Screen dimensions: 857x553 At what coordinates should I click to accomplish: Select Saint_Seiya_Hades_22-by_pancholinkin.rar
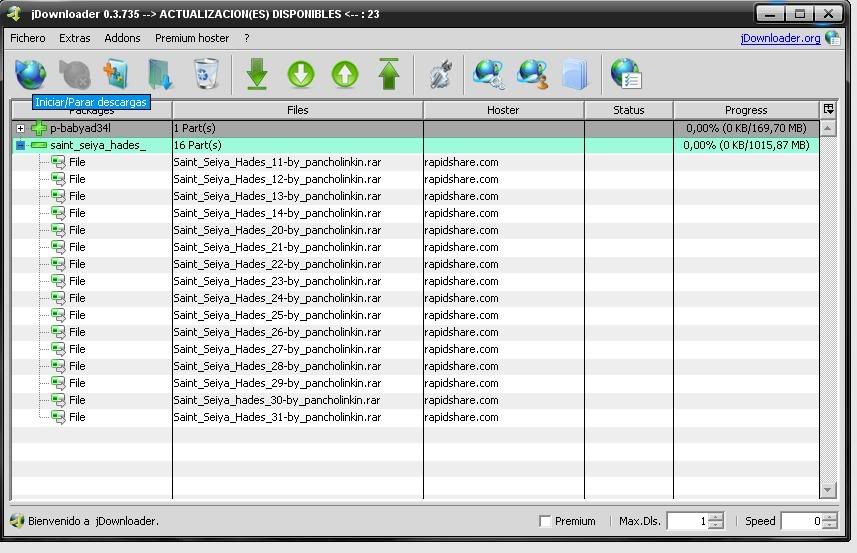[277, 264]
